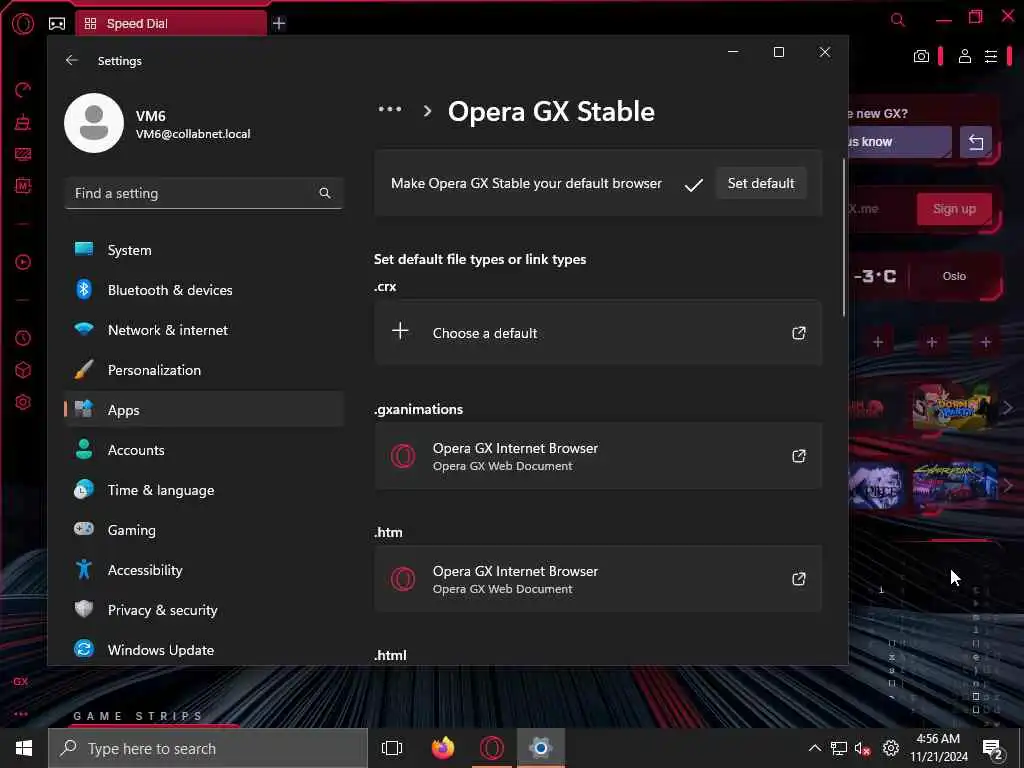This screenshot has height=768, width=1024.
Task: Click the Find a setting search field
Action: pyautogui.click(x=204, y=193)
